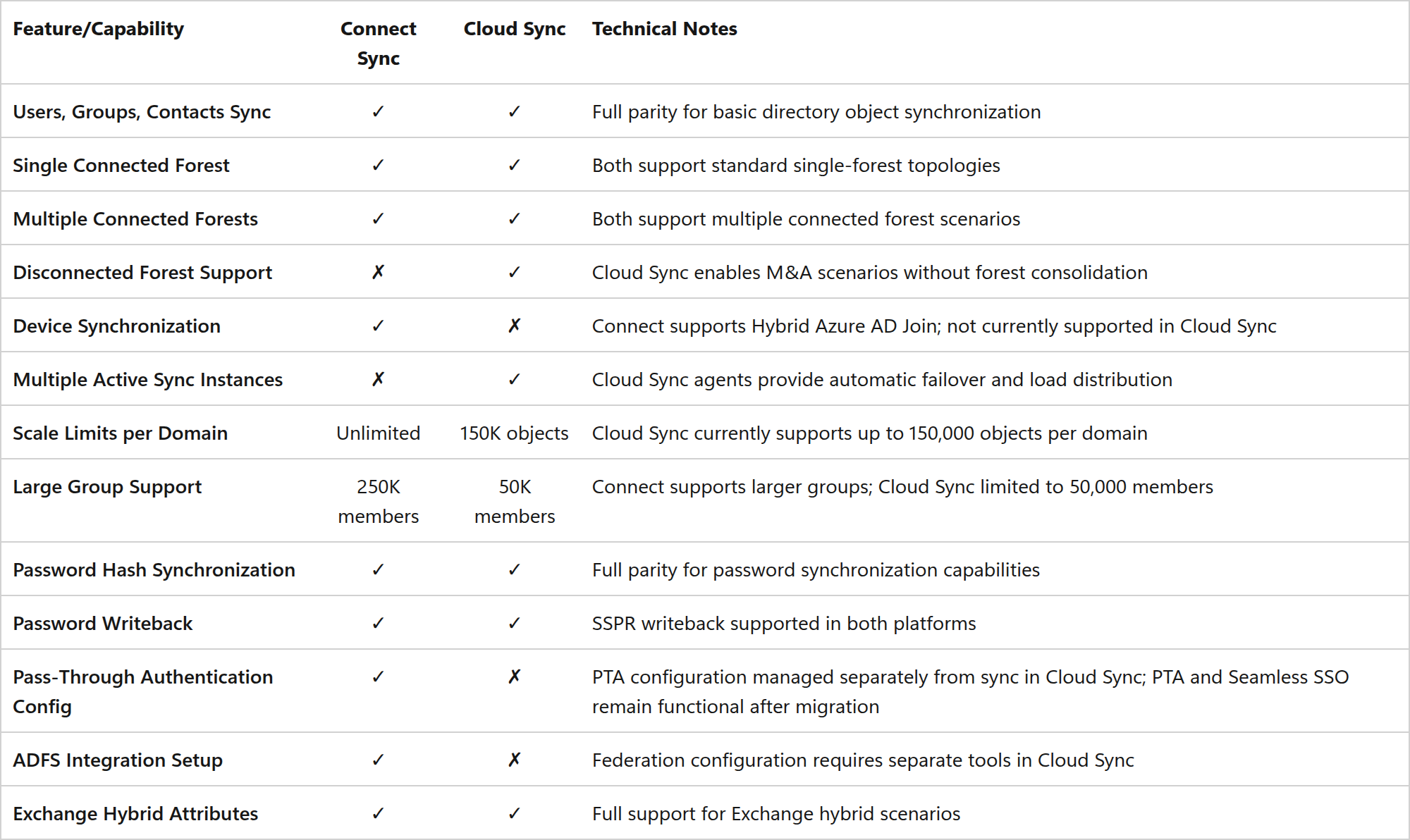Click the 150K objects cell
Viewport: 1410px width, 840px height.
tap(515, 433)
